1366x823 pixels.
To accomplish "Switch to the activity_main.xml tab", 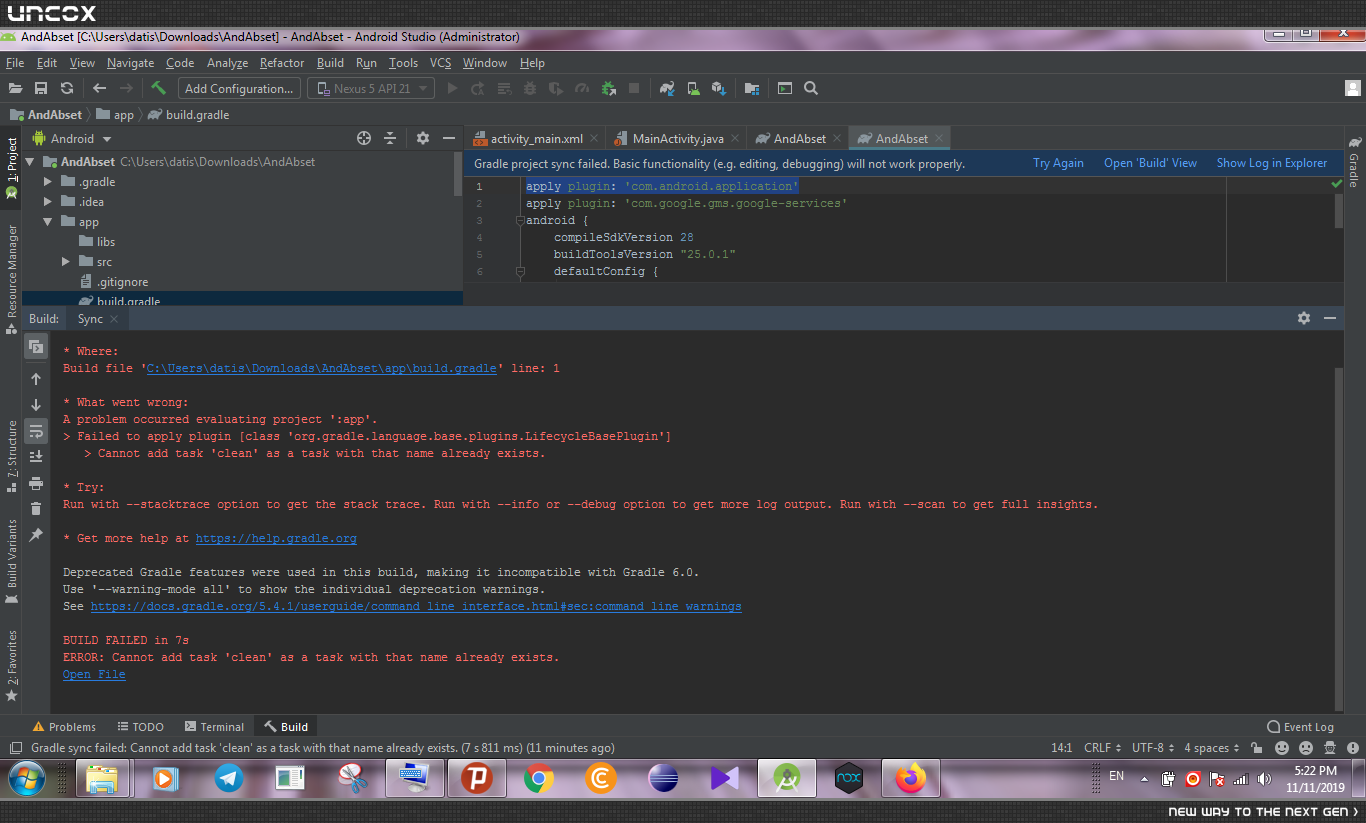I will pos(536,139).
